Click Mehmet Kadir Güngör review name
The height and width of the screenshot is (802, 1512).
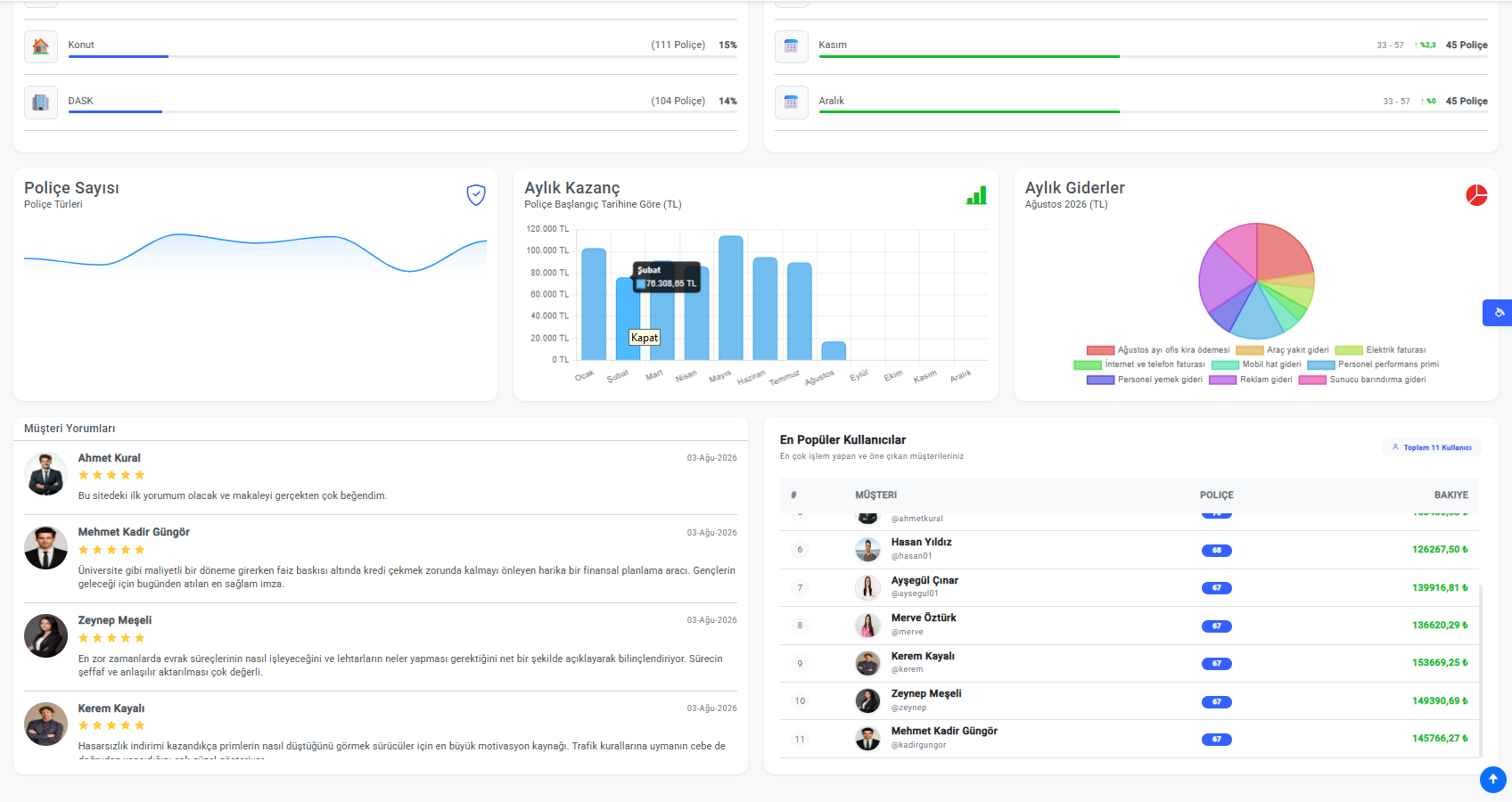click(x=134, y=532)
